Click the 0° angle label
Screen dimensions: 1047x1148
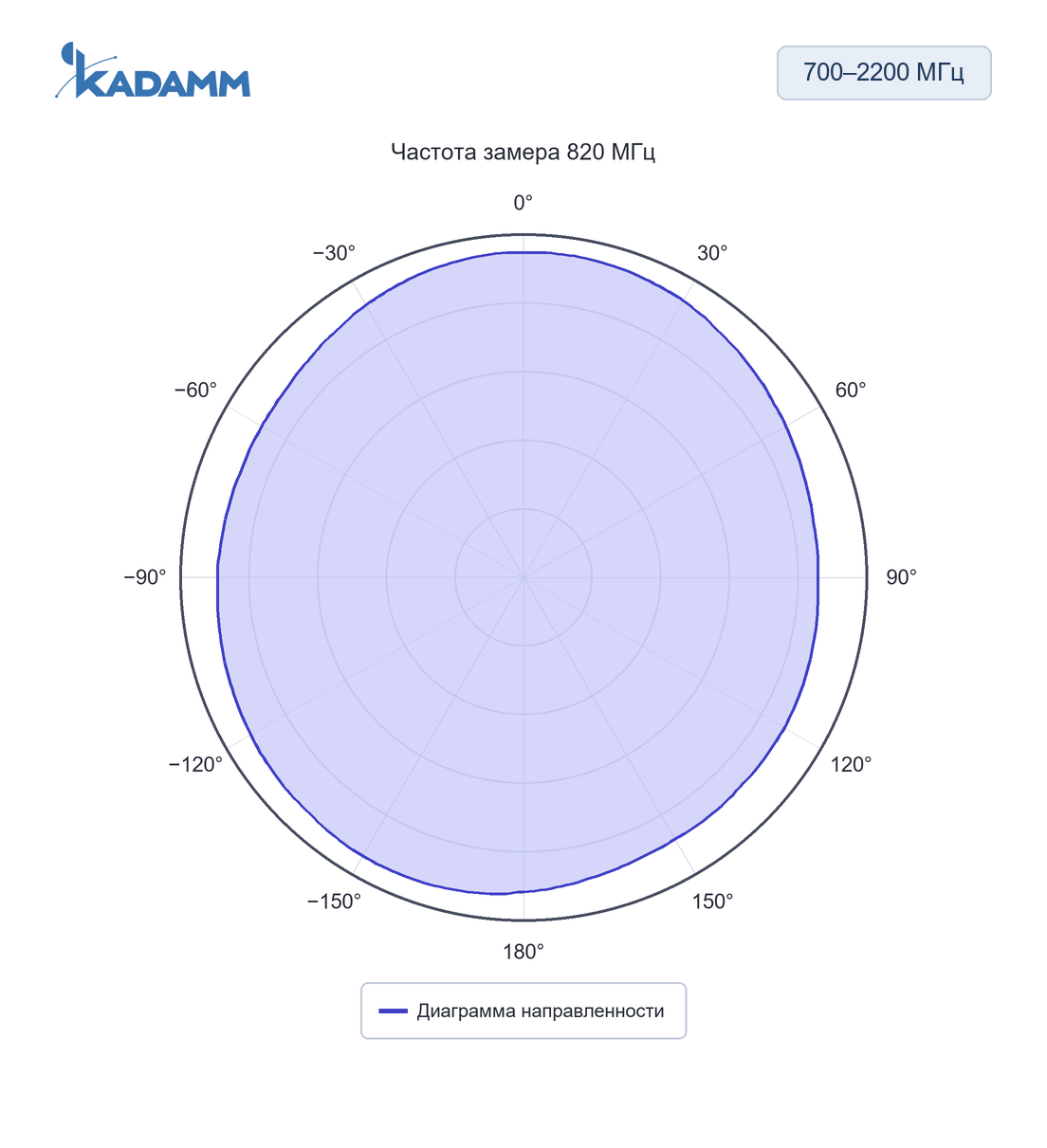coord(523,203)
